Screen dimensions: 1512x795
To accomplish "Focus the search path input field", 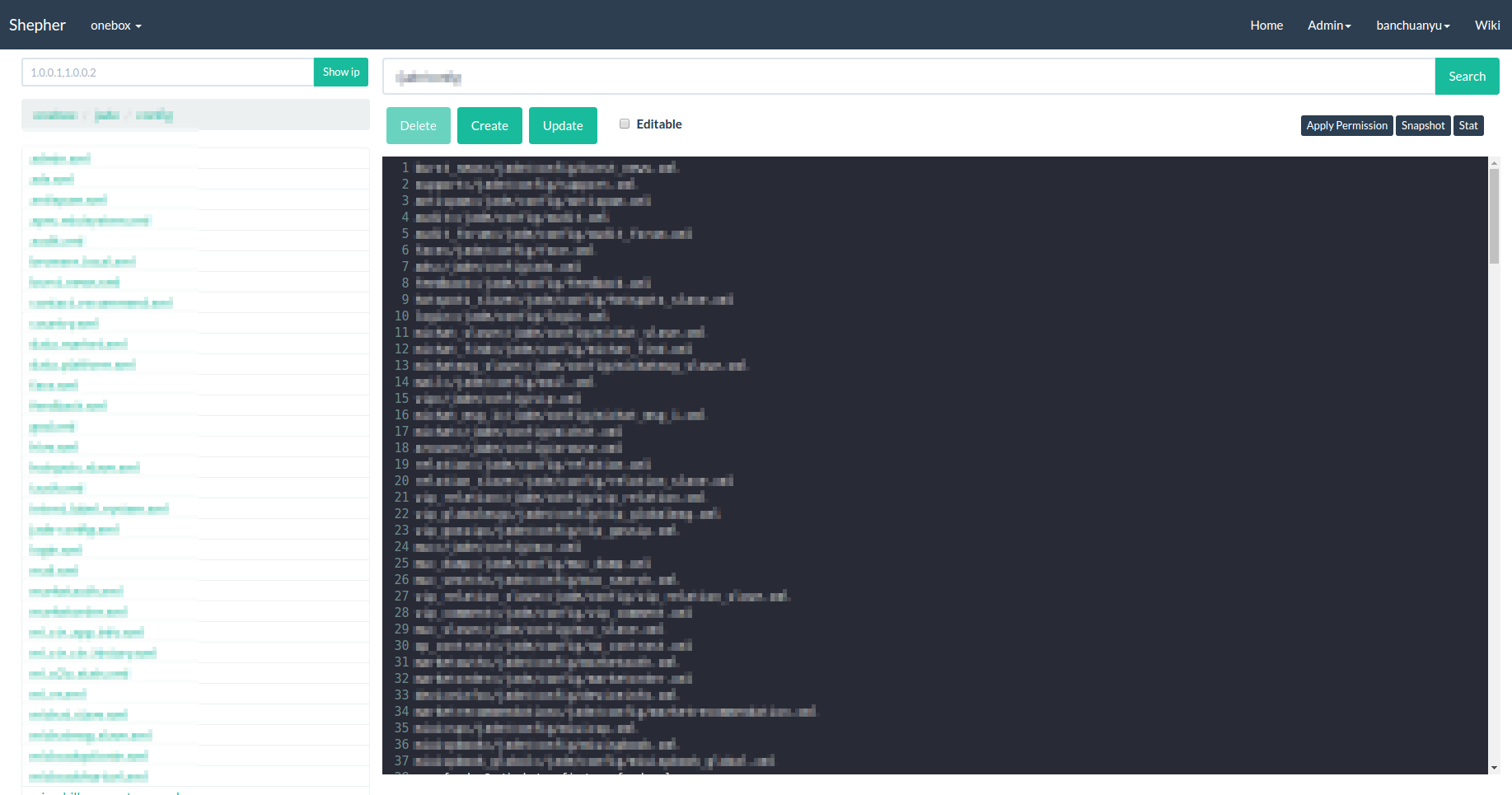I will point(909,77).
